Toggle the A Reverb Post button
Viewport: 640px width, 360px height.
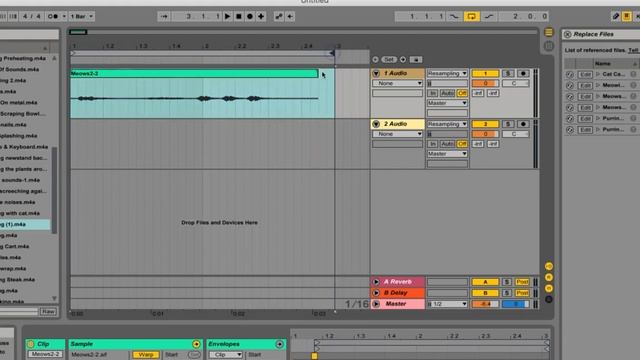coord(522,282)
